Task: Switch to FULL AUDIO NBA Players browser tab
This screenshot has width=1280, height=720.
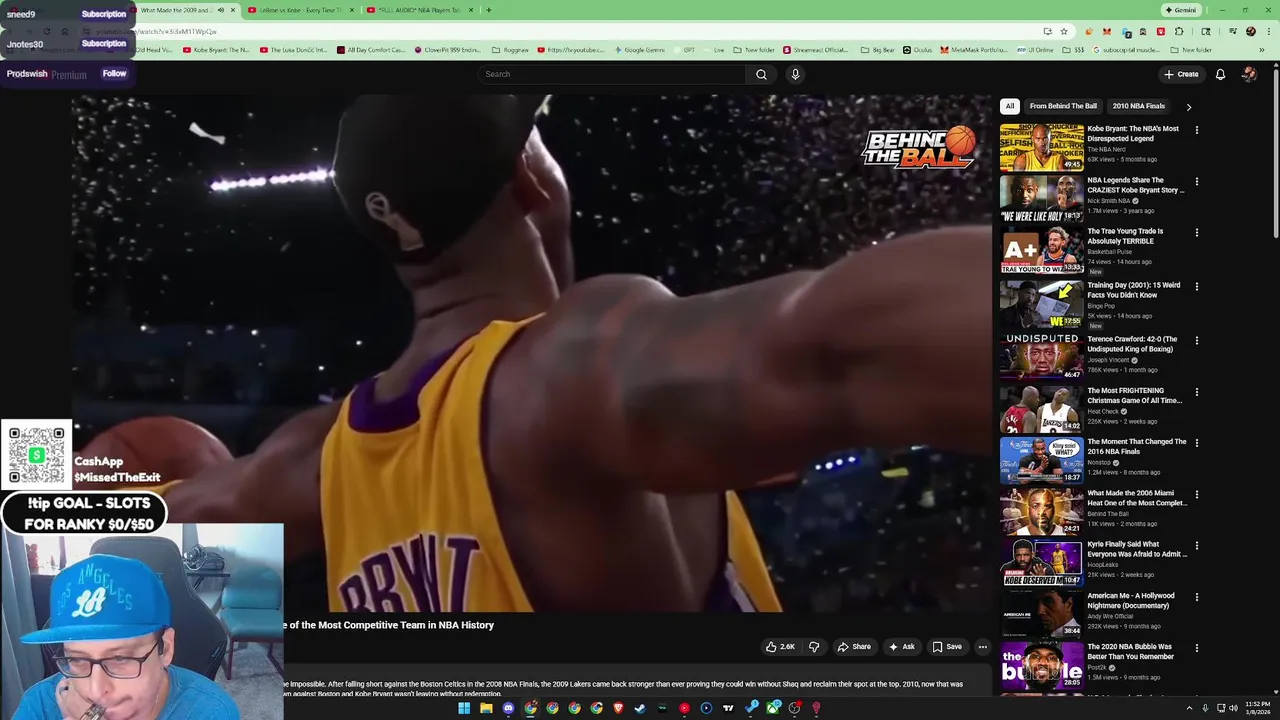Action: point(420,10)
